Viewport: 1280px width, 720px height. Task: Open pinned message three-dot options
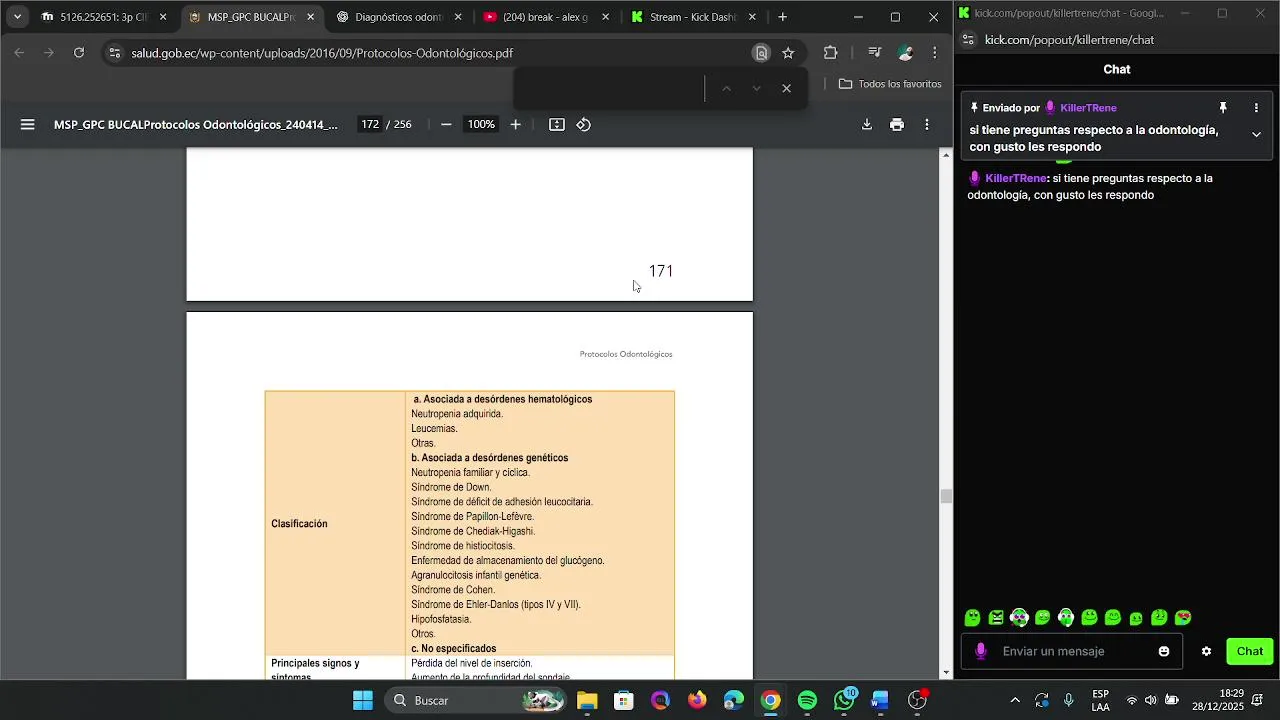(1256, 108)
